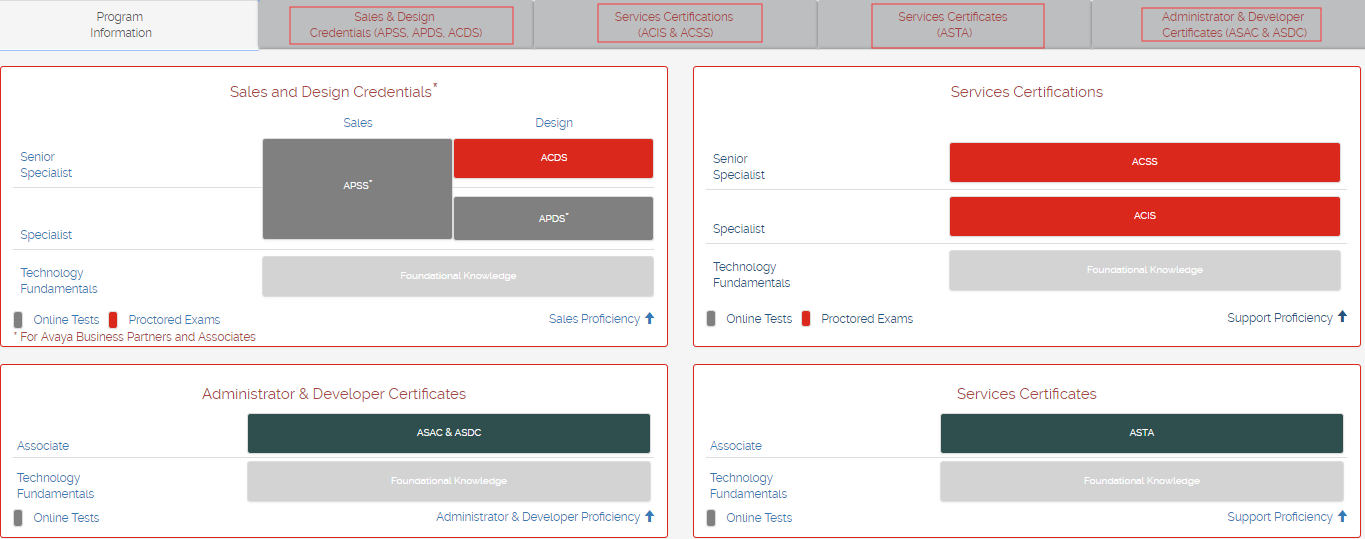
Task: Click up arrow beside Administrator & Developer Proficiency
Action: click(649, 517)
